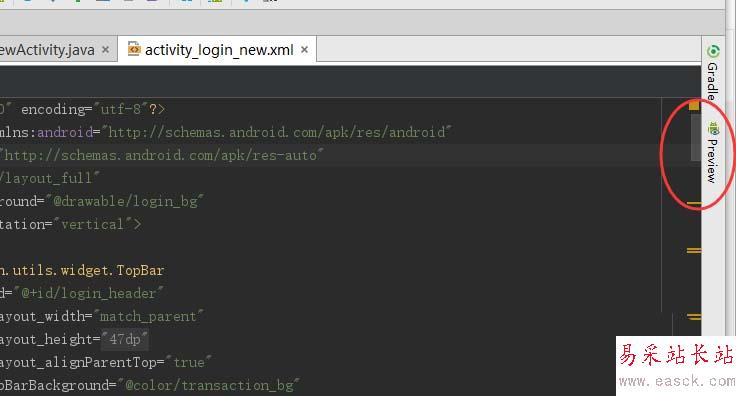Place cursor in the 47dp height value
The width and height of the screenshot is (736, 396).
coord(125,339)
